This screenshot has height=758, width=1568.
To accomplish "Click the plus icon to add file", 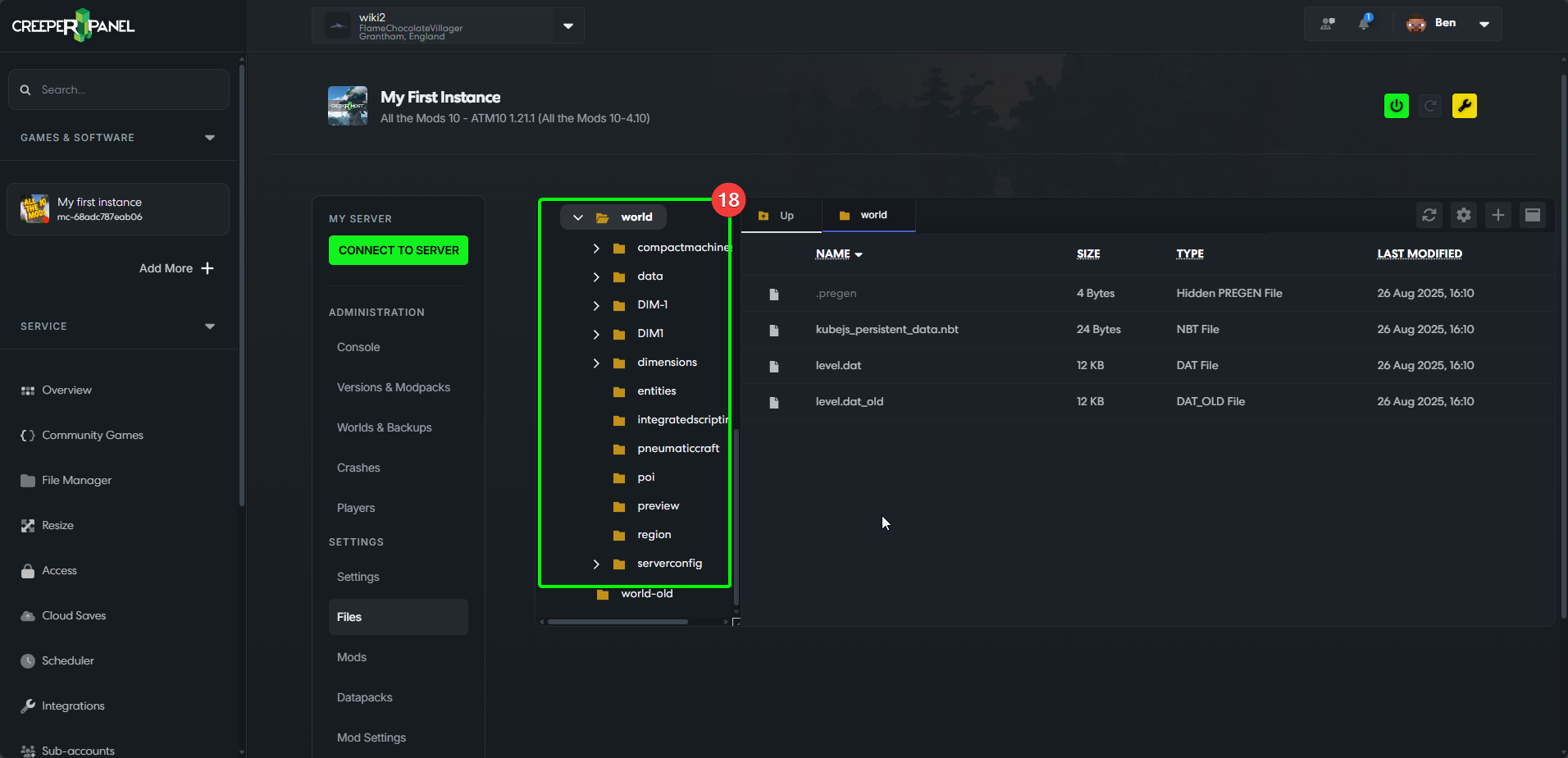I will coord(1497,215).
